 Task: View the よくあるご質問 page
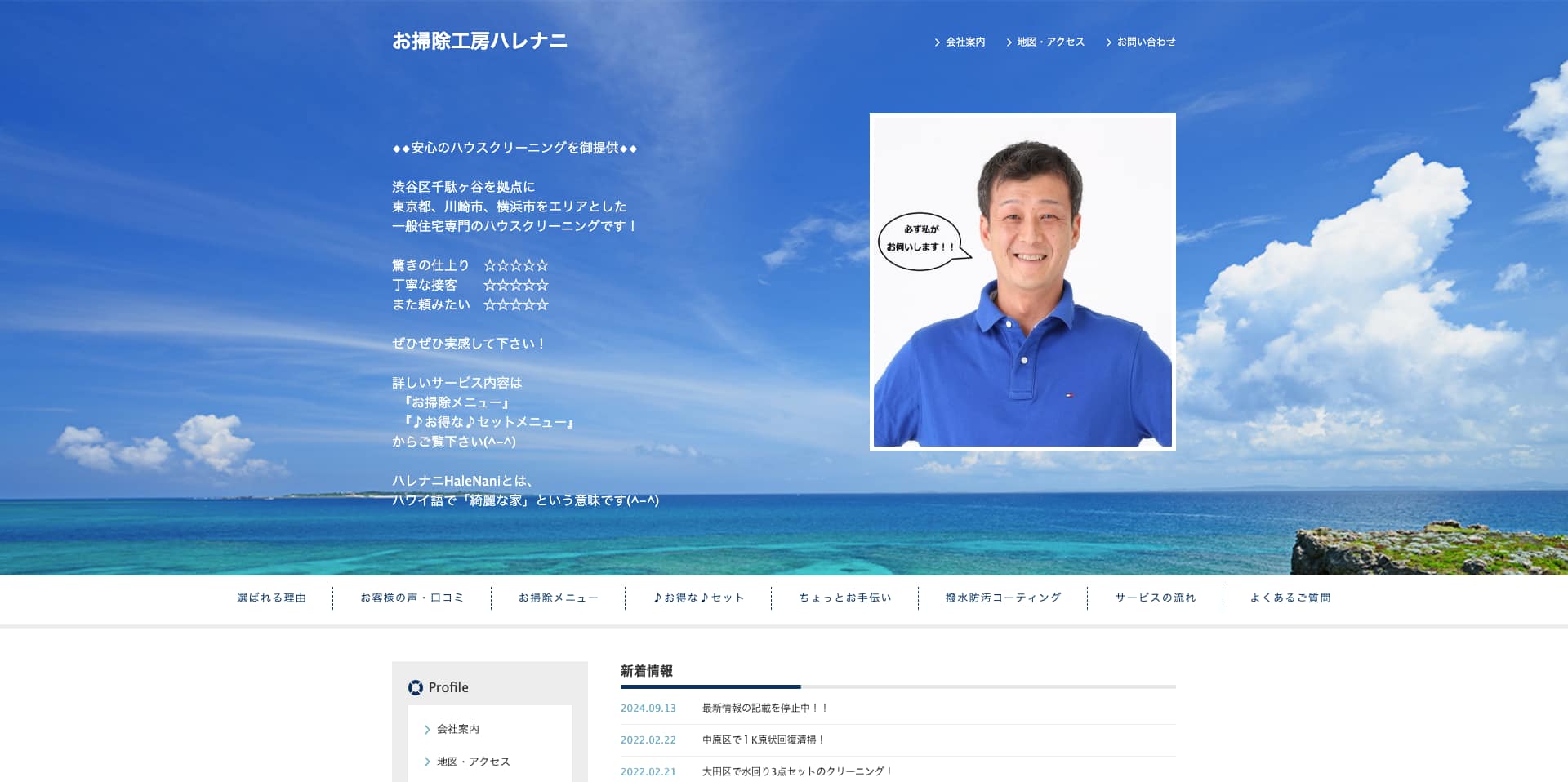(1290, 598)
